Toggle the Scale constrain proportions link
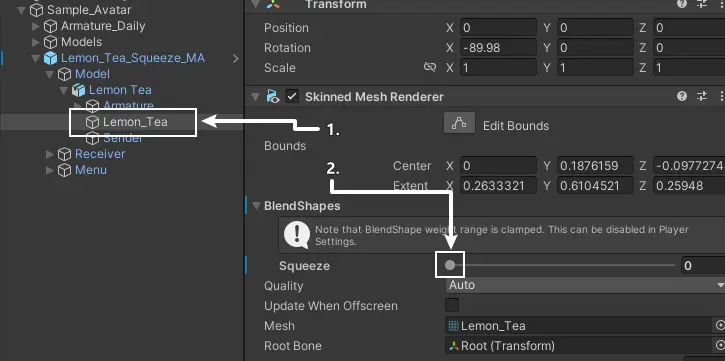725x361 pixels. tap(430, 67)
